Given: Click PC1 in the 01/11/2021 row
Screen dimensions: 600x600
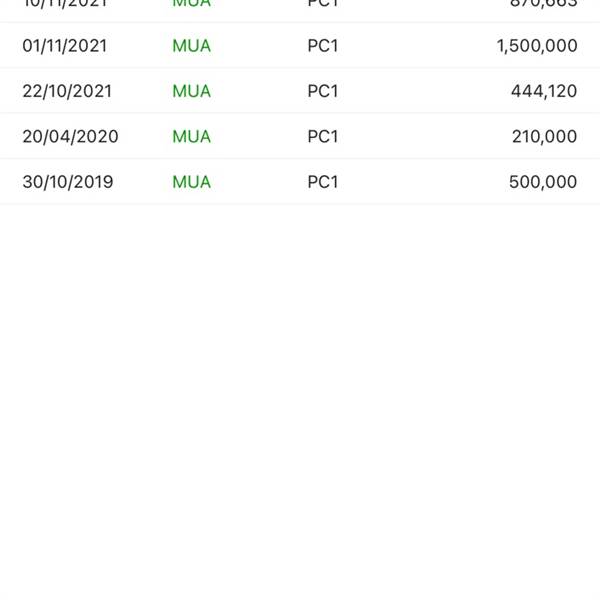Looking at the screenshot, I should point(323,46).
